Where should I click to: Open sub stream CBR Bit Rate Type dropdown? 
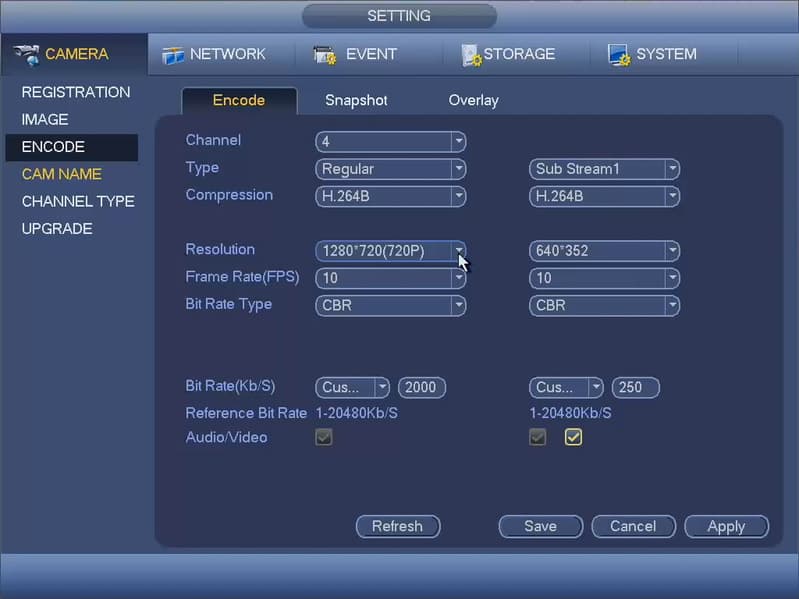604,306
